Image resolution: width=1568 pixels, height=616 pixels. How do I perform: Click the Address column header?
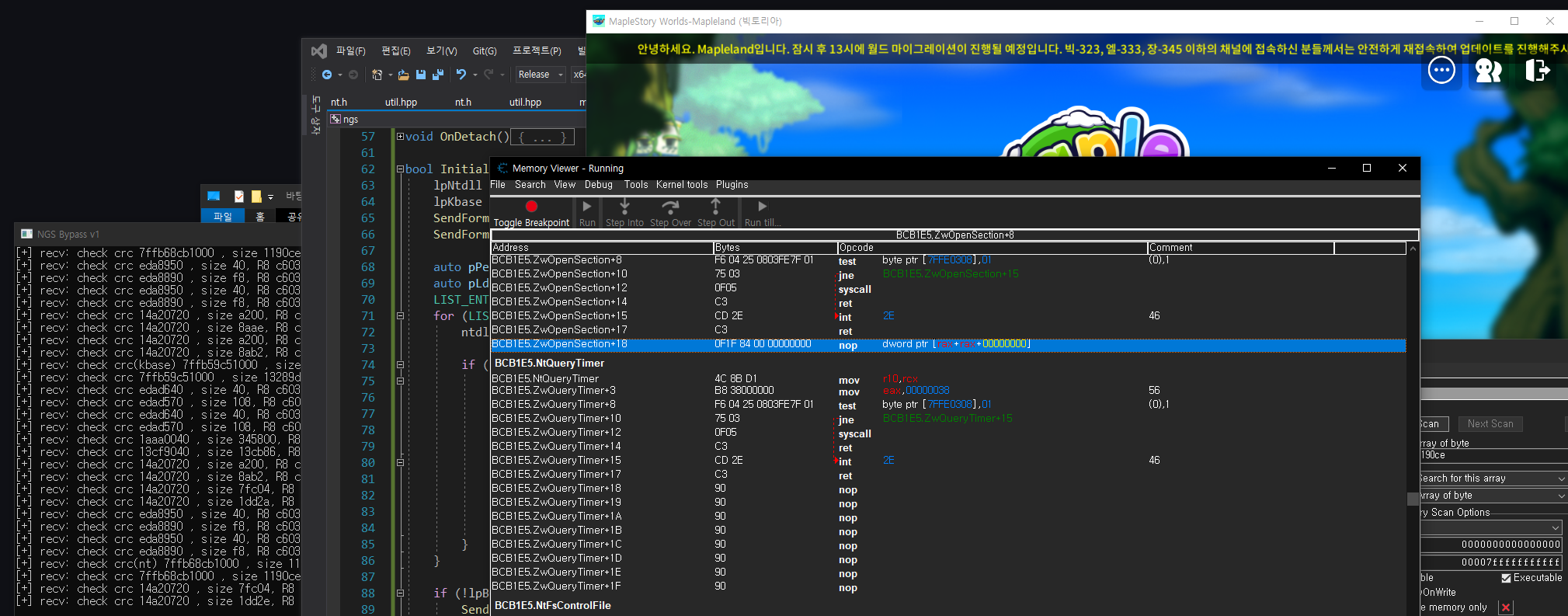[x=602, y=248]
